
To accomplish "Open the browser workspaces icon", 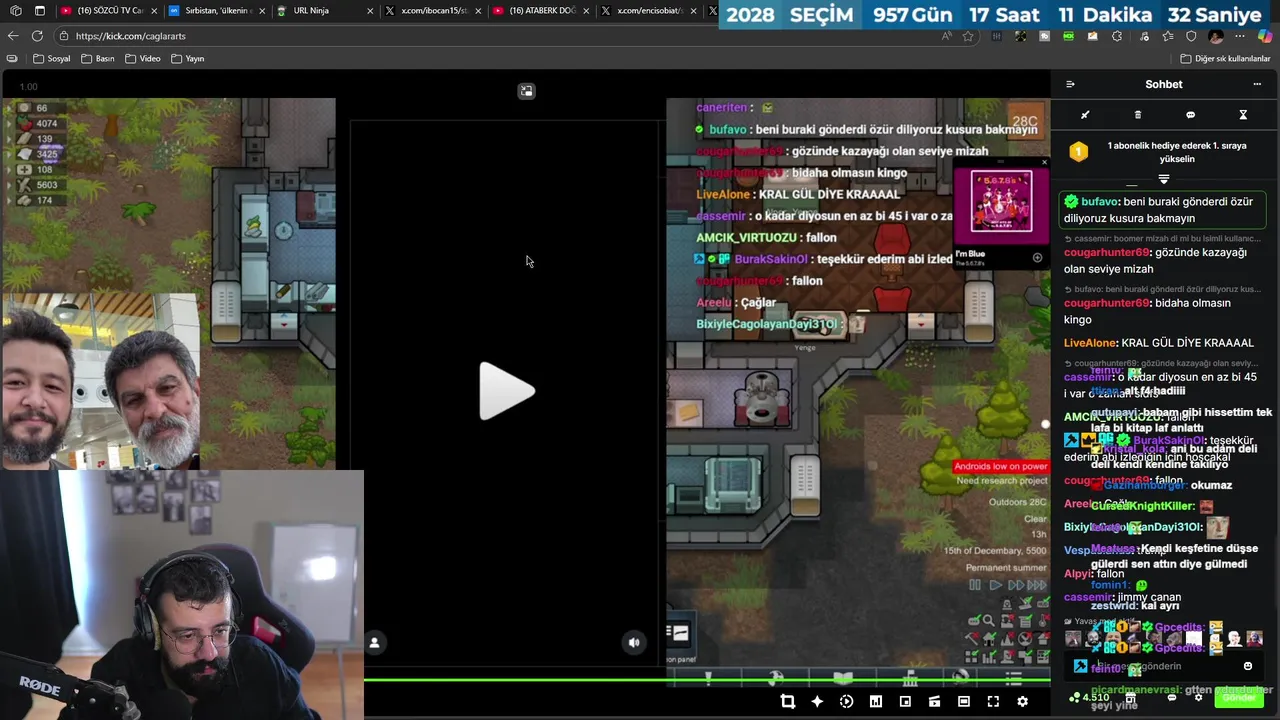I will click(15, 11).
